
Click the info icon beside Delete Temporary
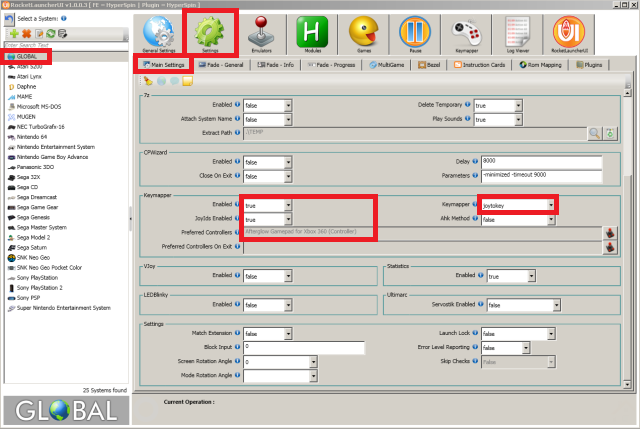click(x=467, y=104)
